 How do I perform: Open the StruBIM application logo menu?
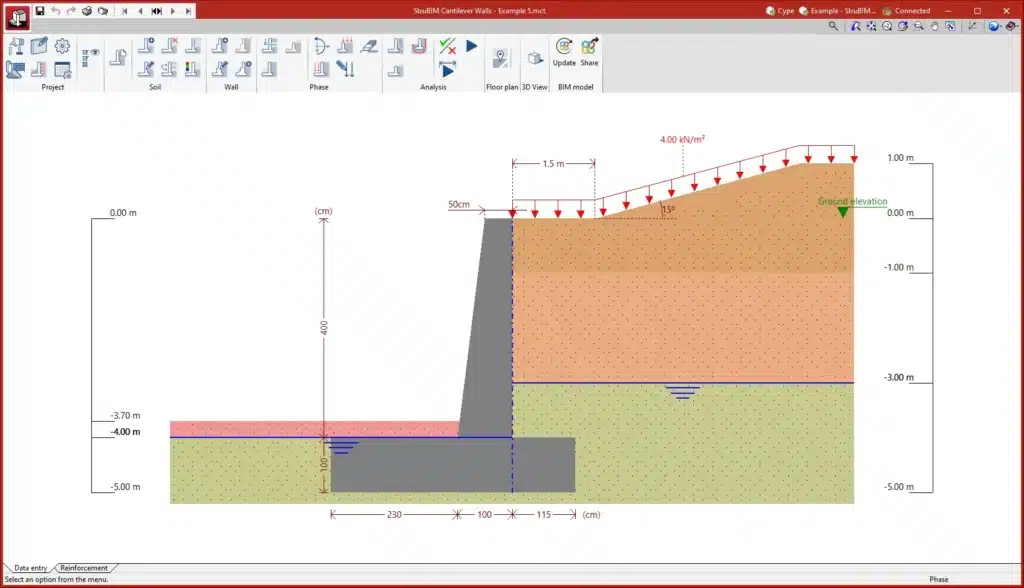point(17,17)
